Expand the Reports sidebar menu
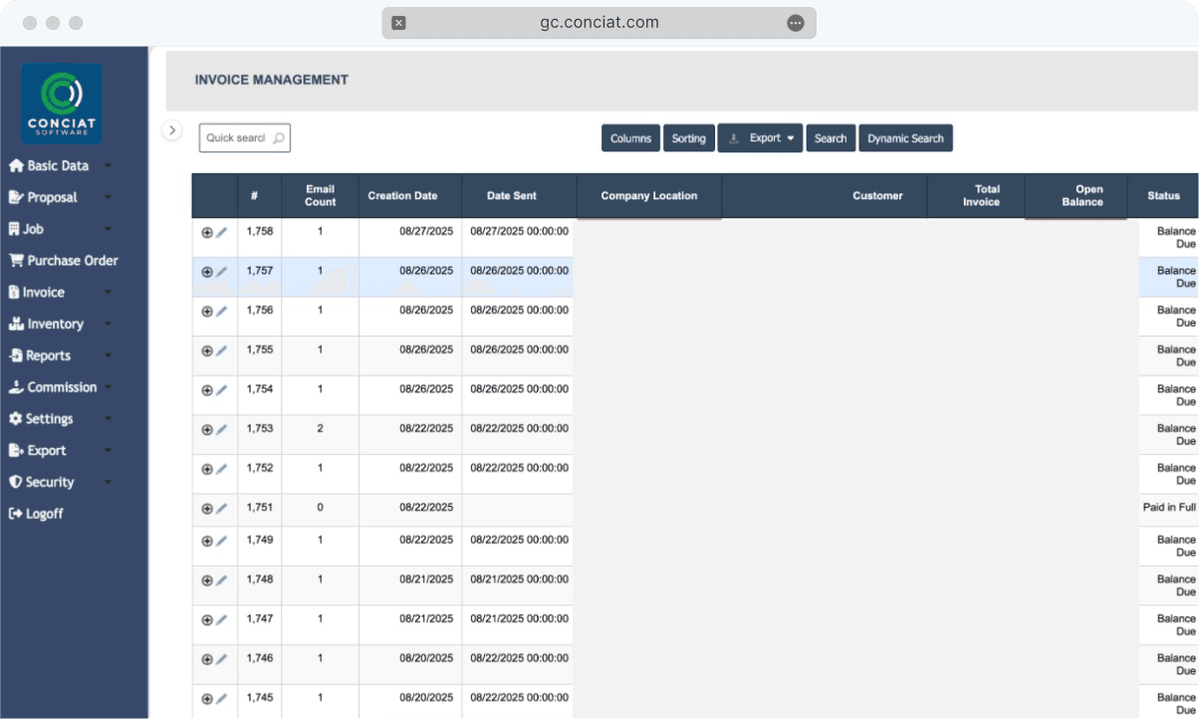1200x719 pixels. pos(60,356)
